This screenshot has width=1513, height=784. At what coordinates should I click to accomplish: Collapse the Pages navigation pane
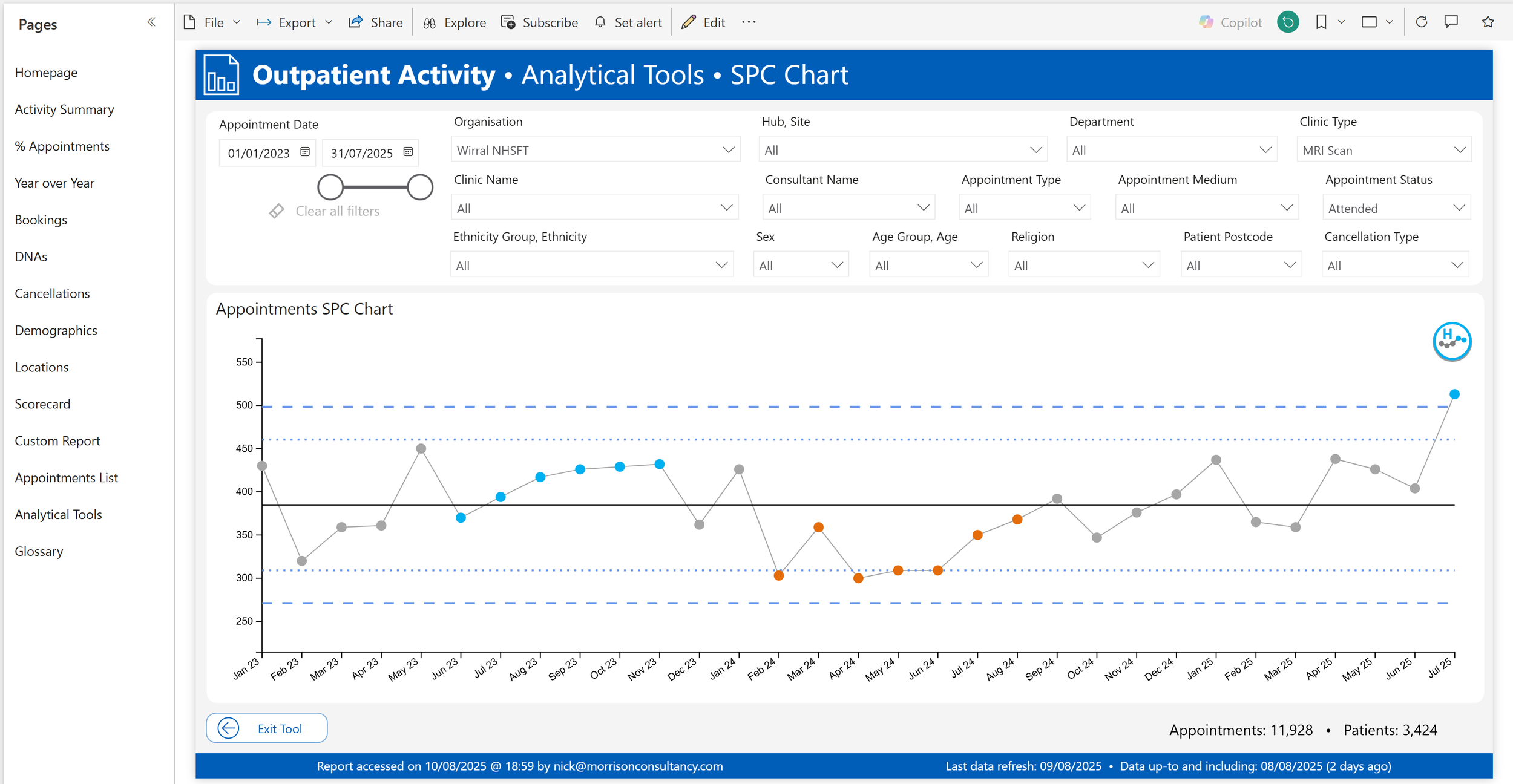151,22
